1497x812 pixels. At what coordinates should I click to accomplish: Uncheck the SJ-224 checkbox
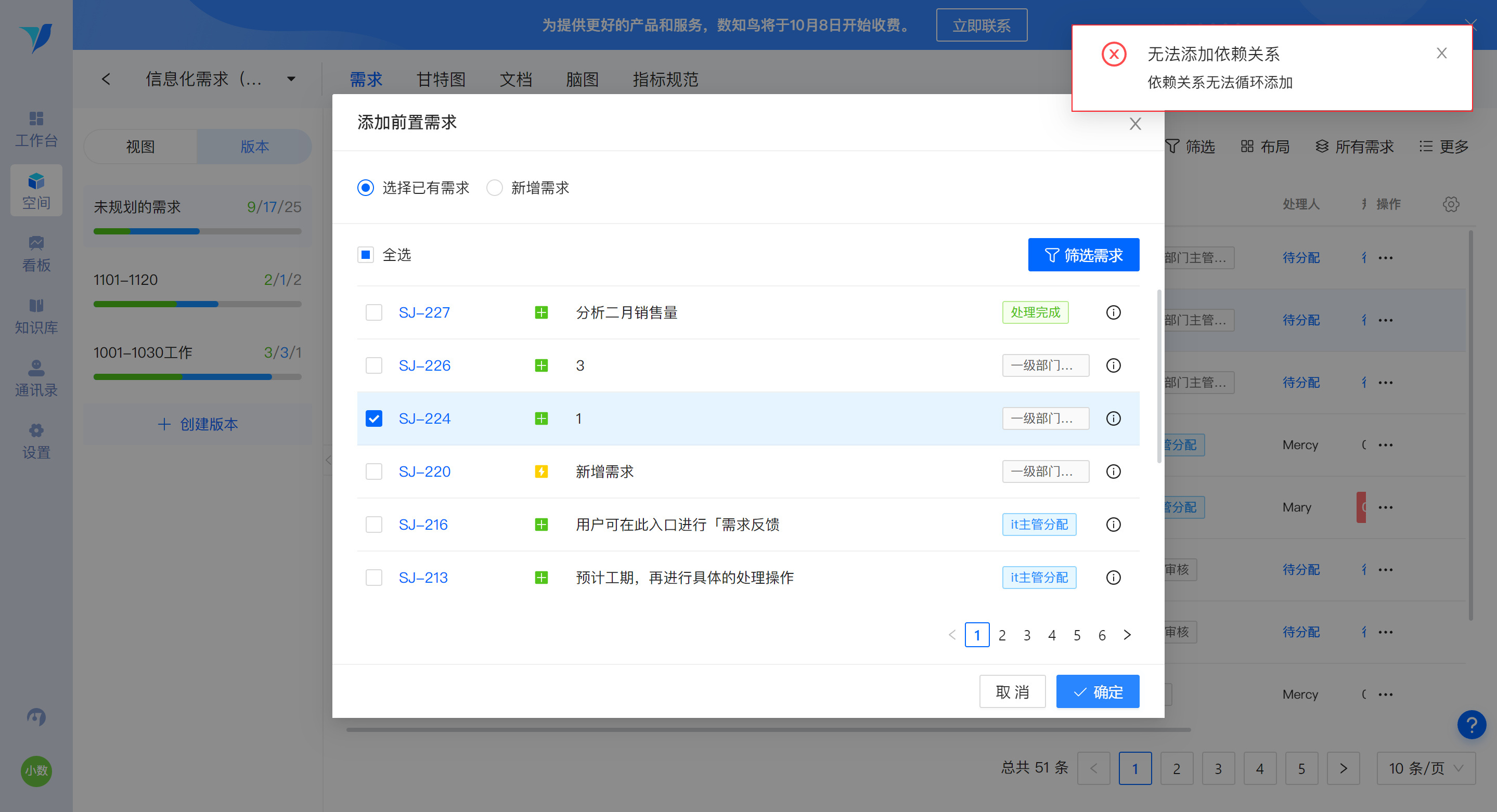(373, 418)
